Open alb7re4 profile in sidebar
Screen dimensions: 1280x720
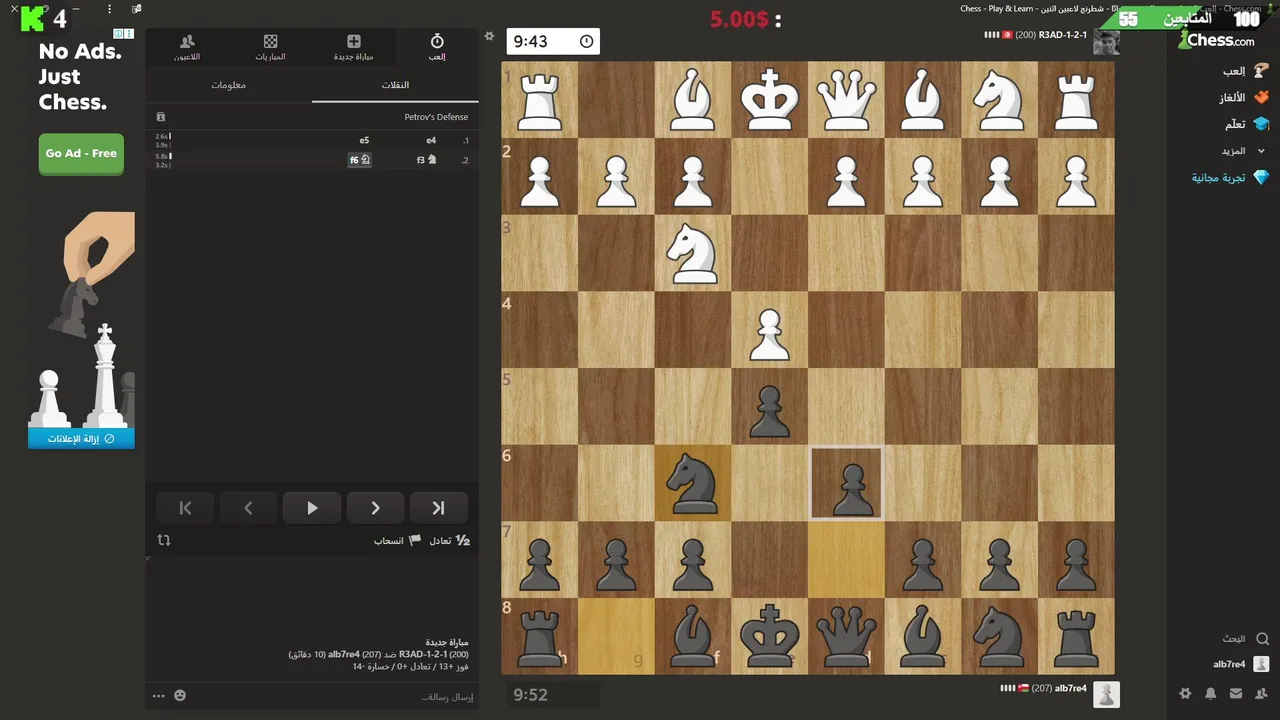pos(1241,664)
